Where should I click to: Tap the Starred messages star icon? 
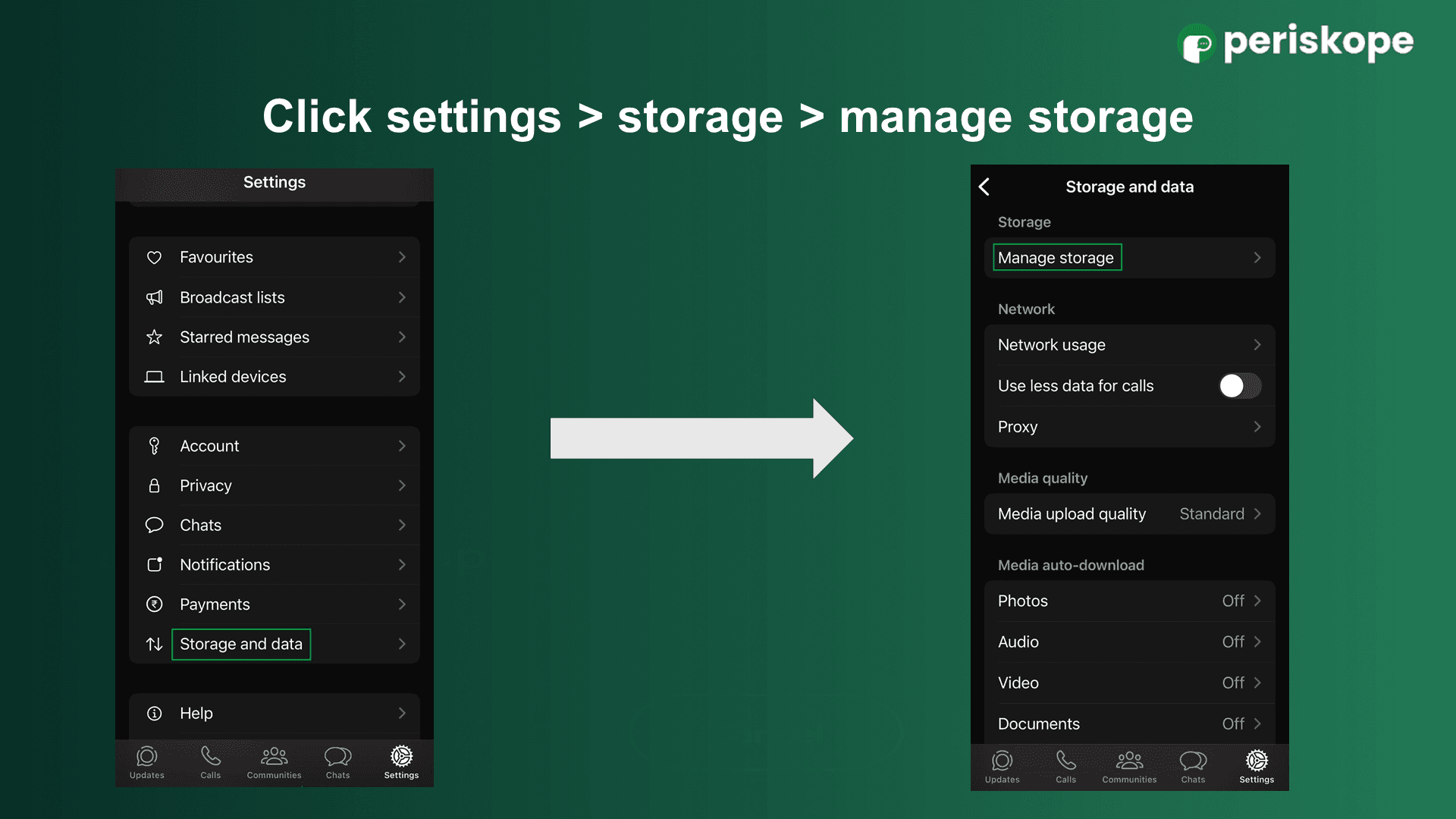pos(154,337)
